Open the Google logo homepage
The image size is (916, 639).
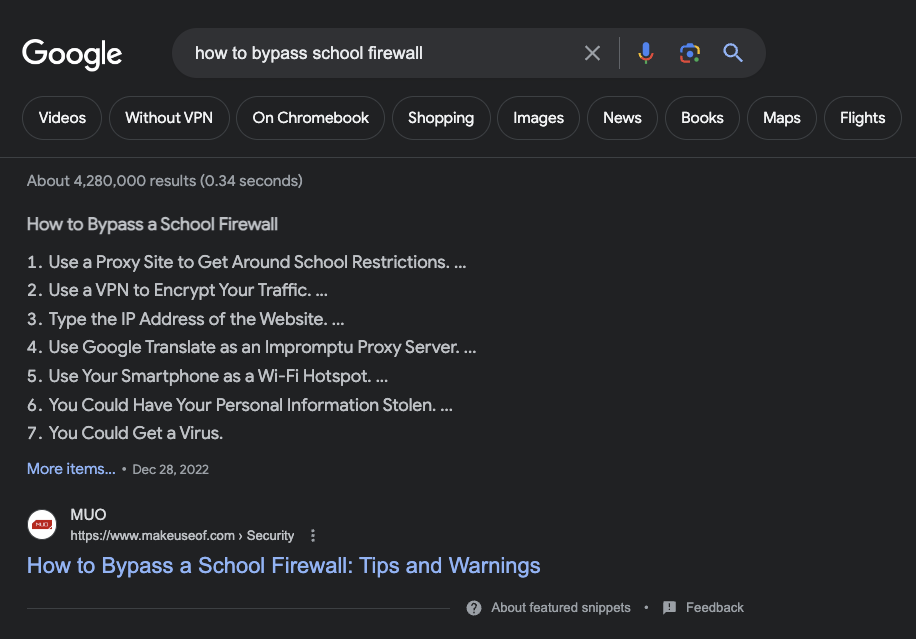click(72, 54)
